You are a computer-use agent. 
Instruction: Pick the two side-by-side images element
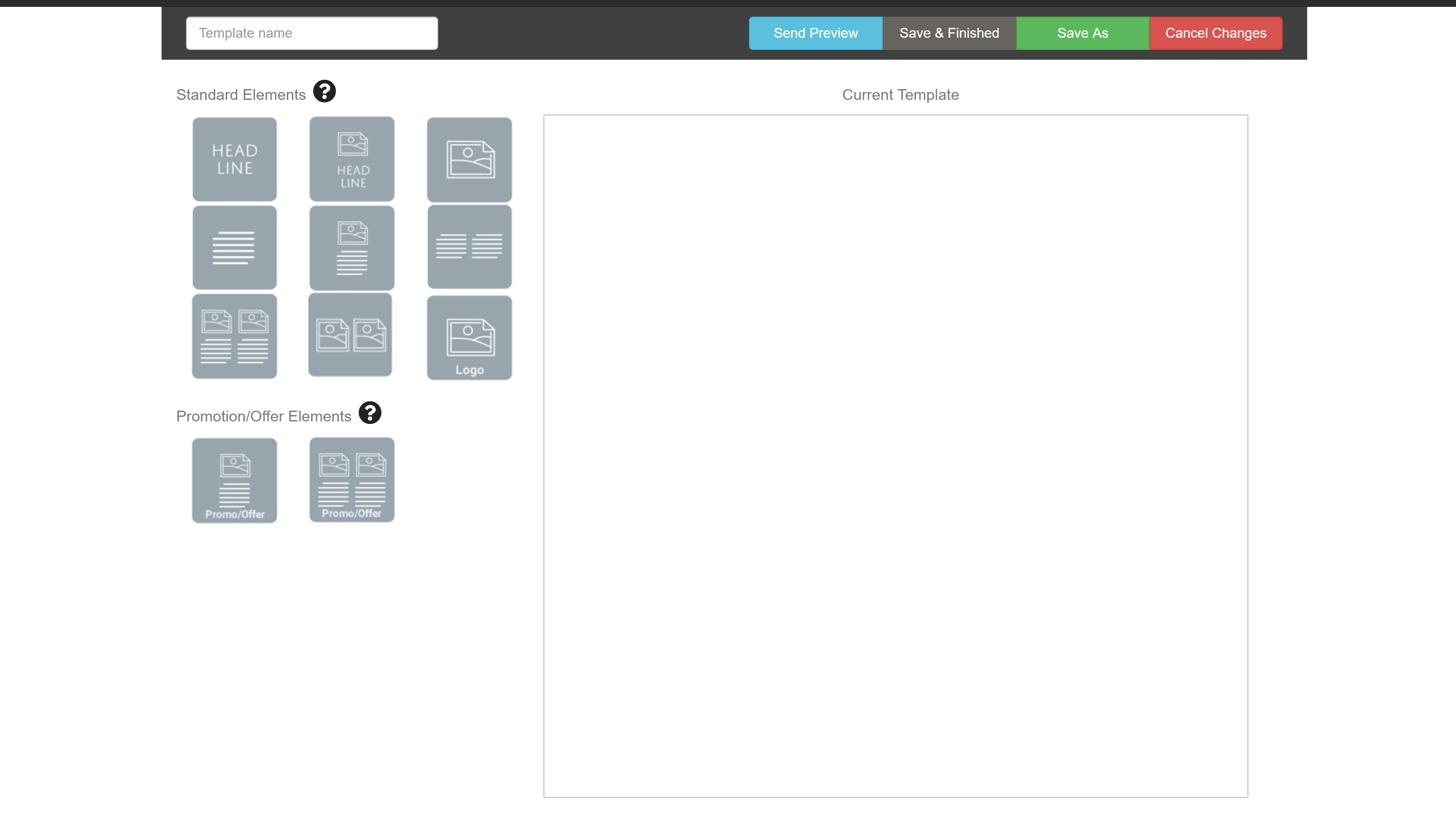[350, 335]
